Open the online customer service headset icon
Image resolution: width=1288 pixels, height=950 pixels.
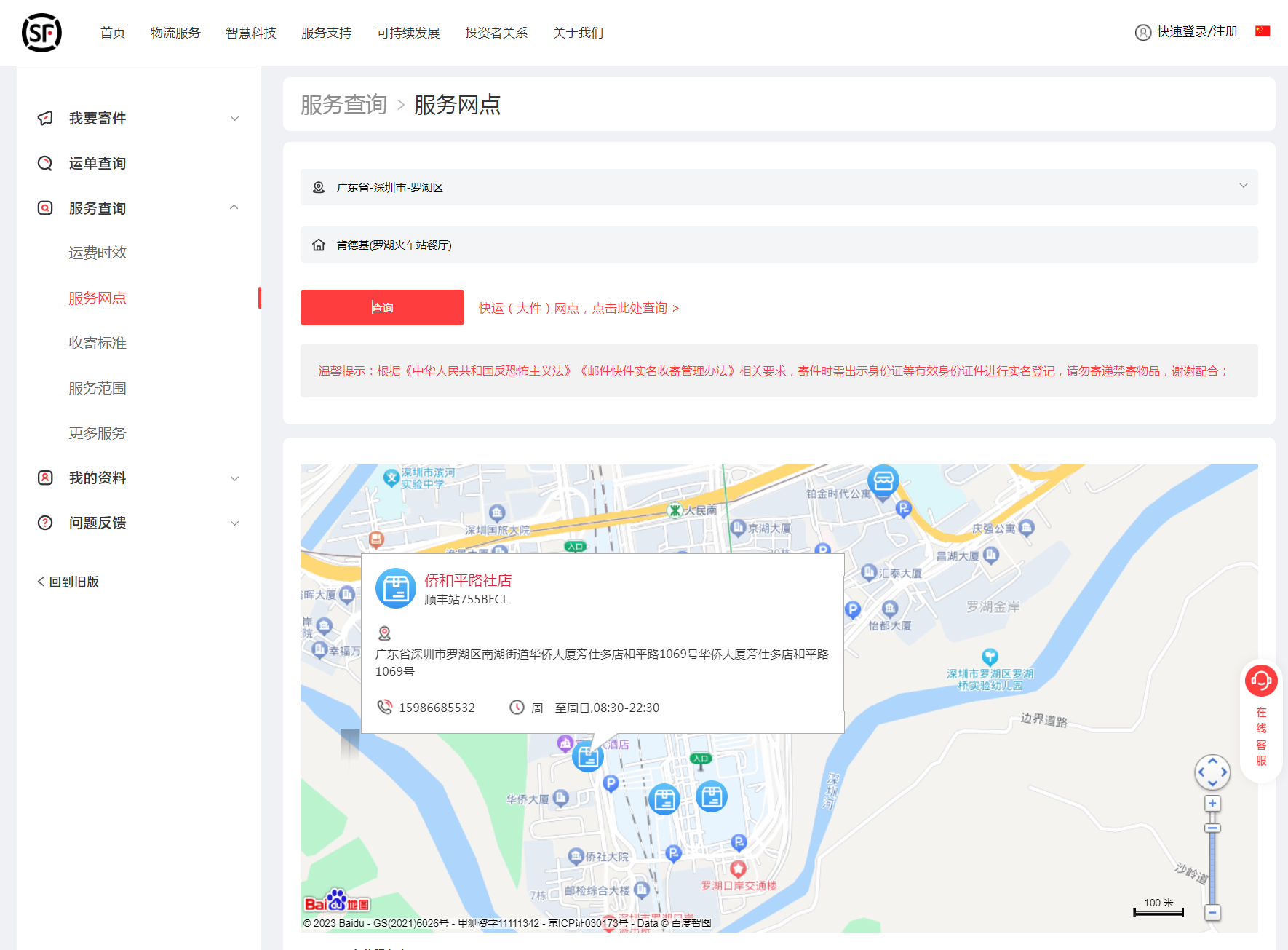coord(1261,681)
